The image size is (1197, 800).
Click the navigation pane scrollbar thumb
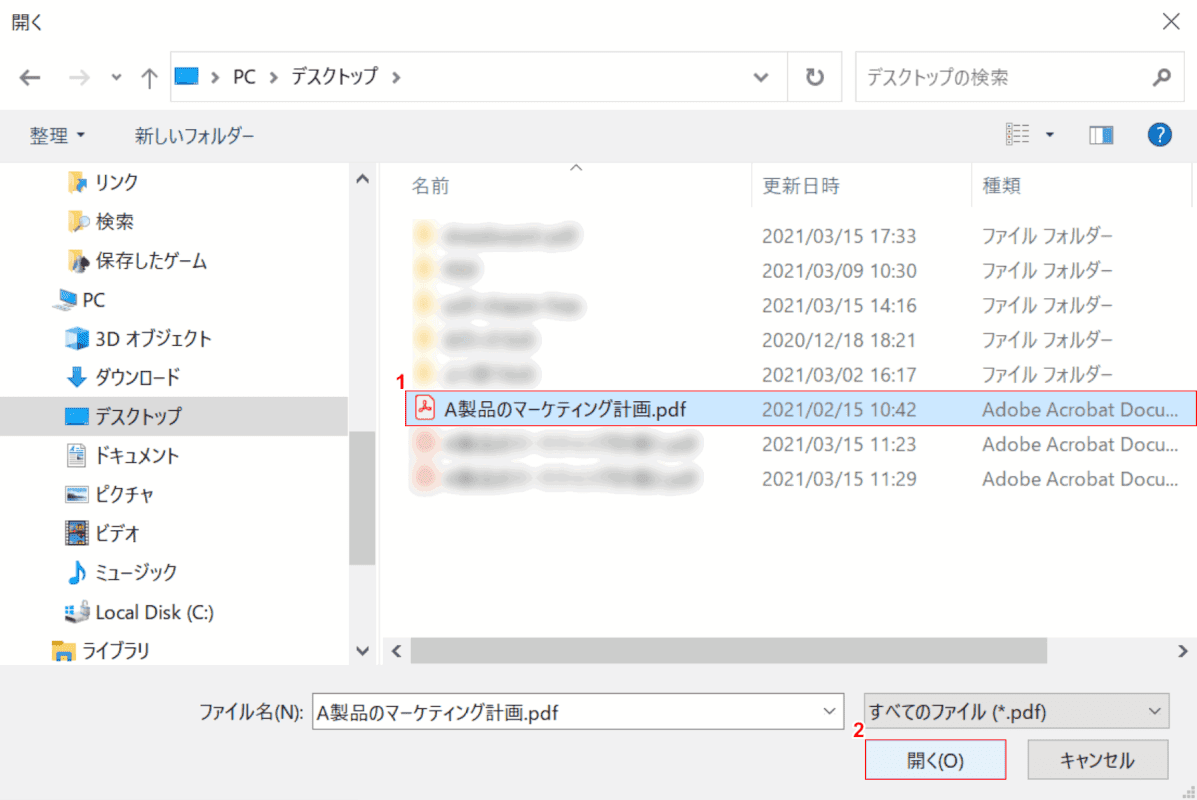(362, 498)
